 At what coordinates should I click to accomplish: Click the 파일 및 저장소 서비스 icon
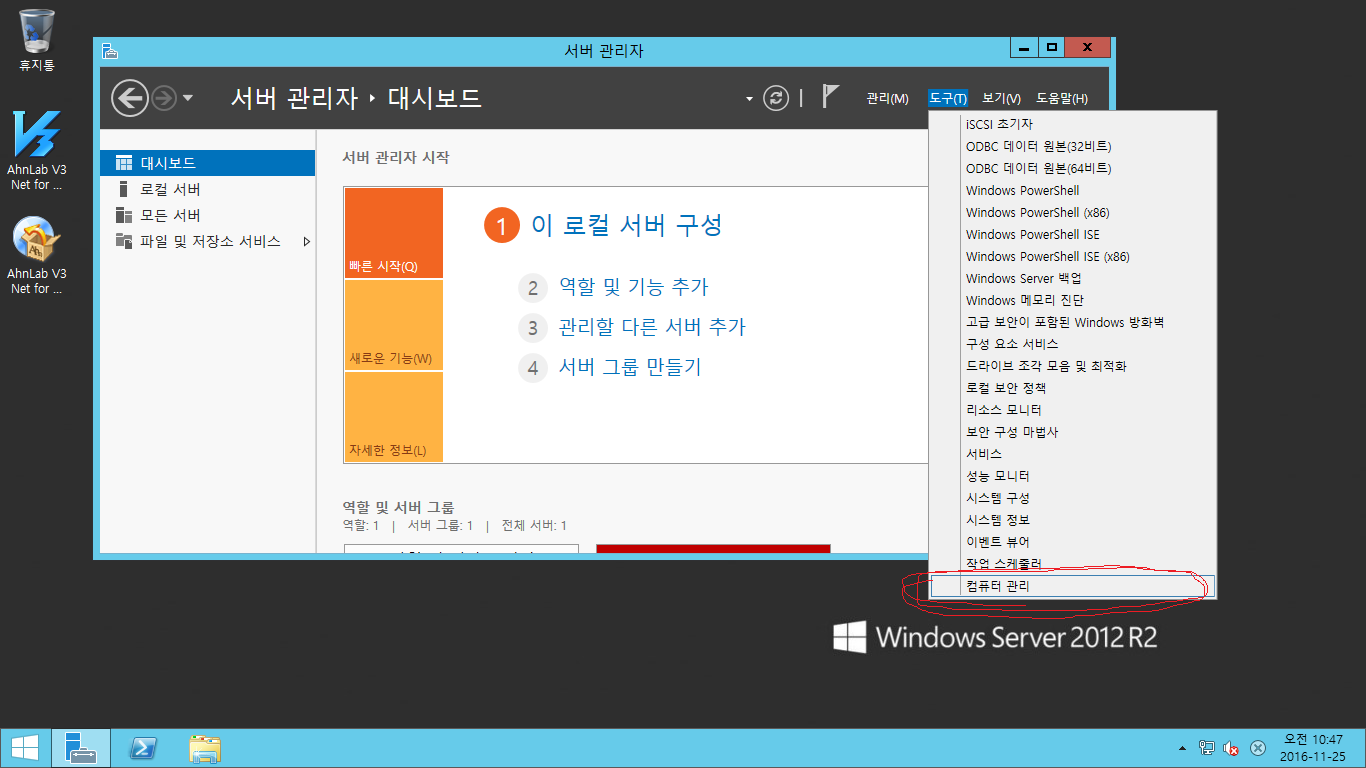pyautogui.click(x=124, y=241)
